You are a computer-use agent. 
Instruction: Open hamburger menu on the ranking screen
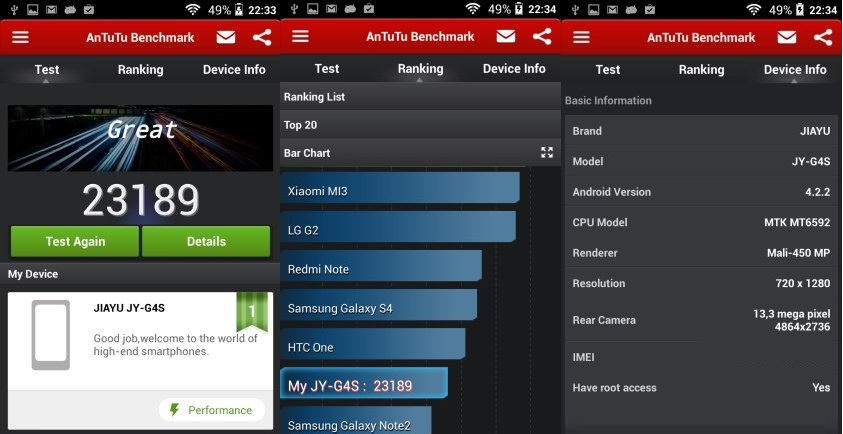coord(301,37)
